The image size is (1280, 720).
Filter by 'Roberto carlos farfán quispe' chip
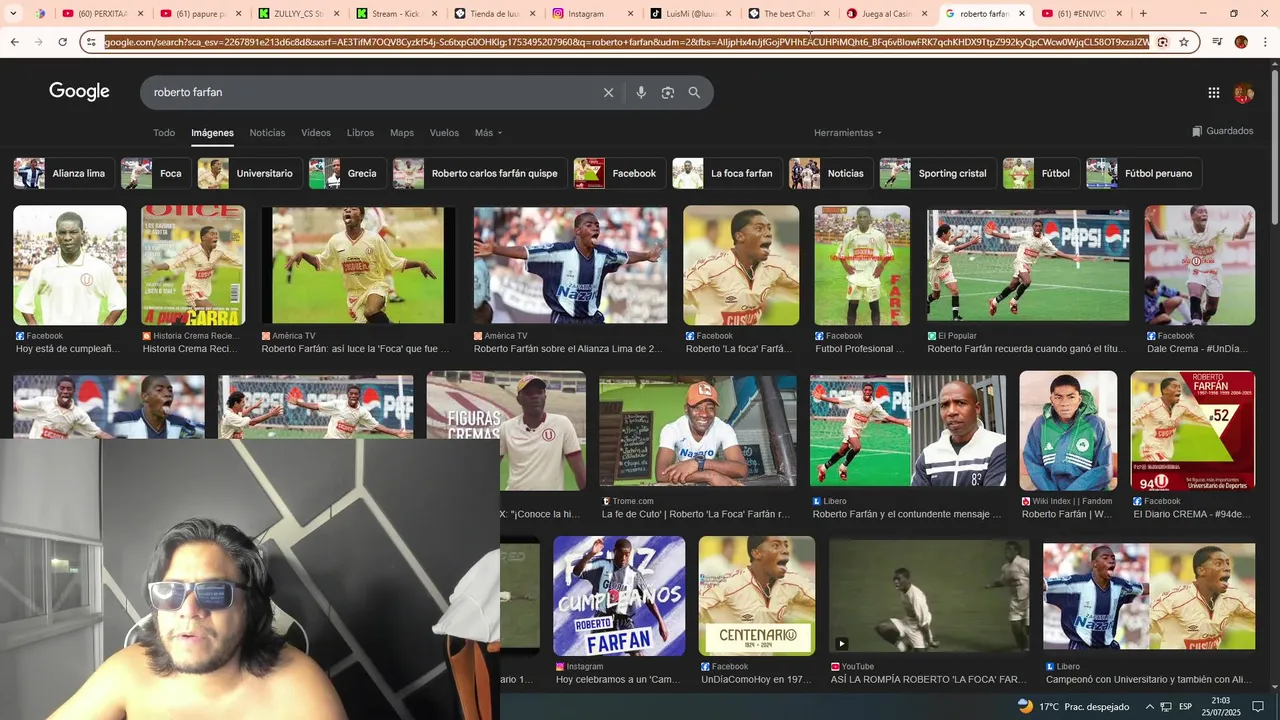coord(479,173)
